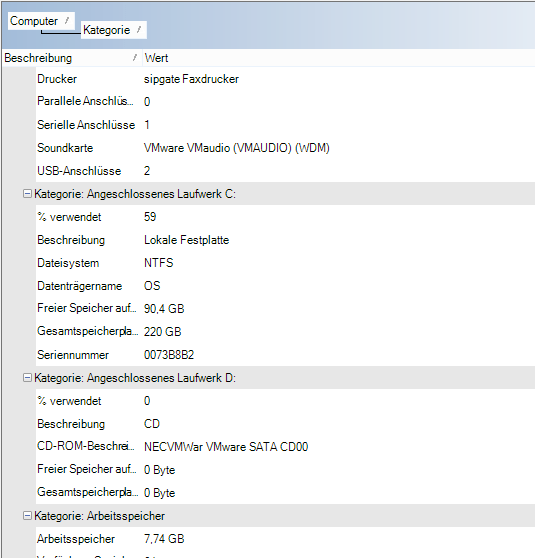535x558 pixels.
Task: Click the 7,74 GB memory value
Action: coord(164,539)
